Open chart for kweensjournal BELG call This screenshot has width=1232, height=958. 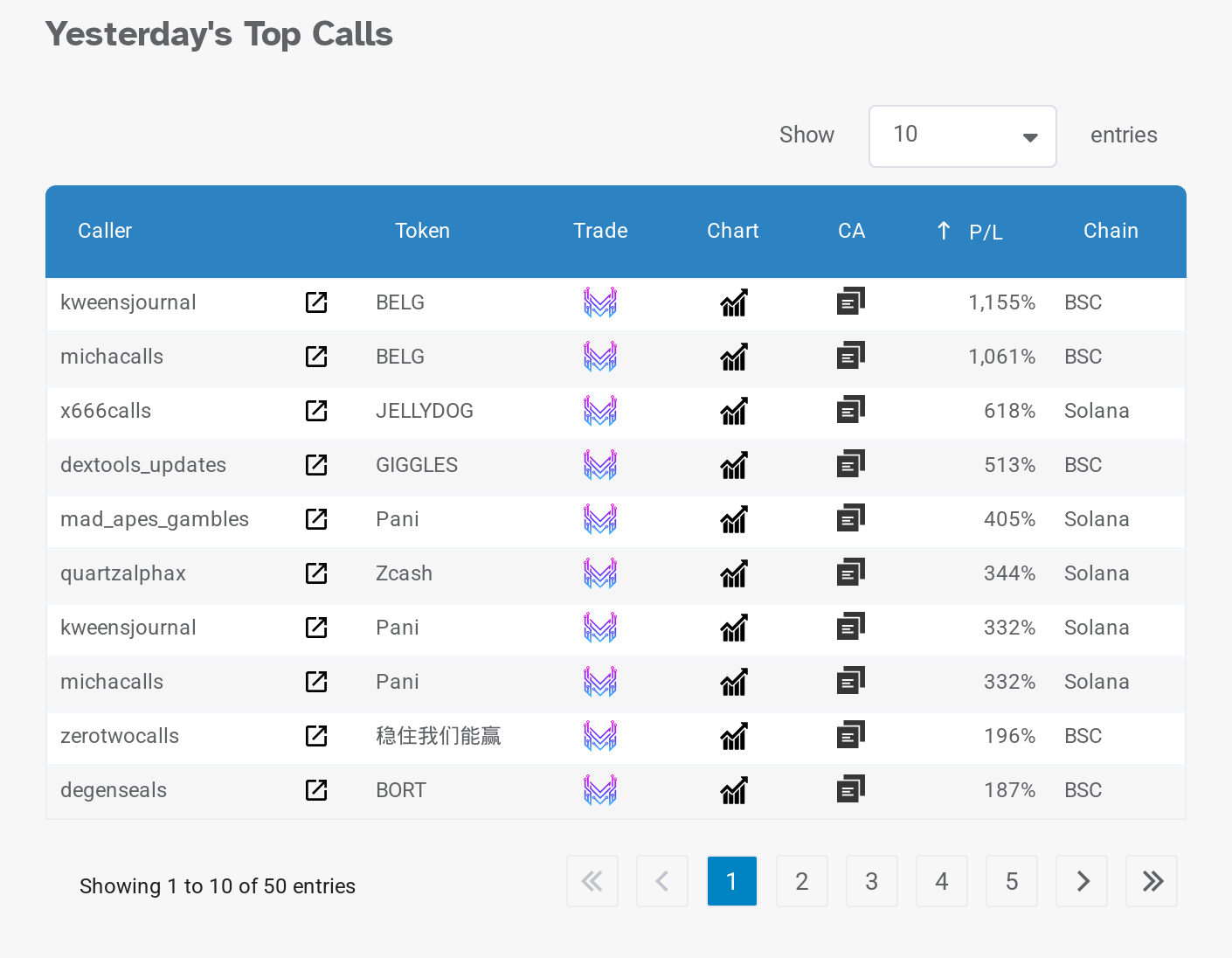coord(734,302)
